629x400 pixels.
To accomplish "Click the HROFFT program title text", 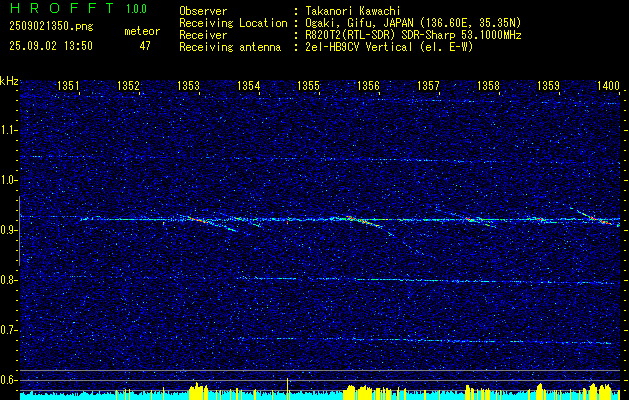I will point(62,8).
